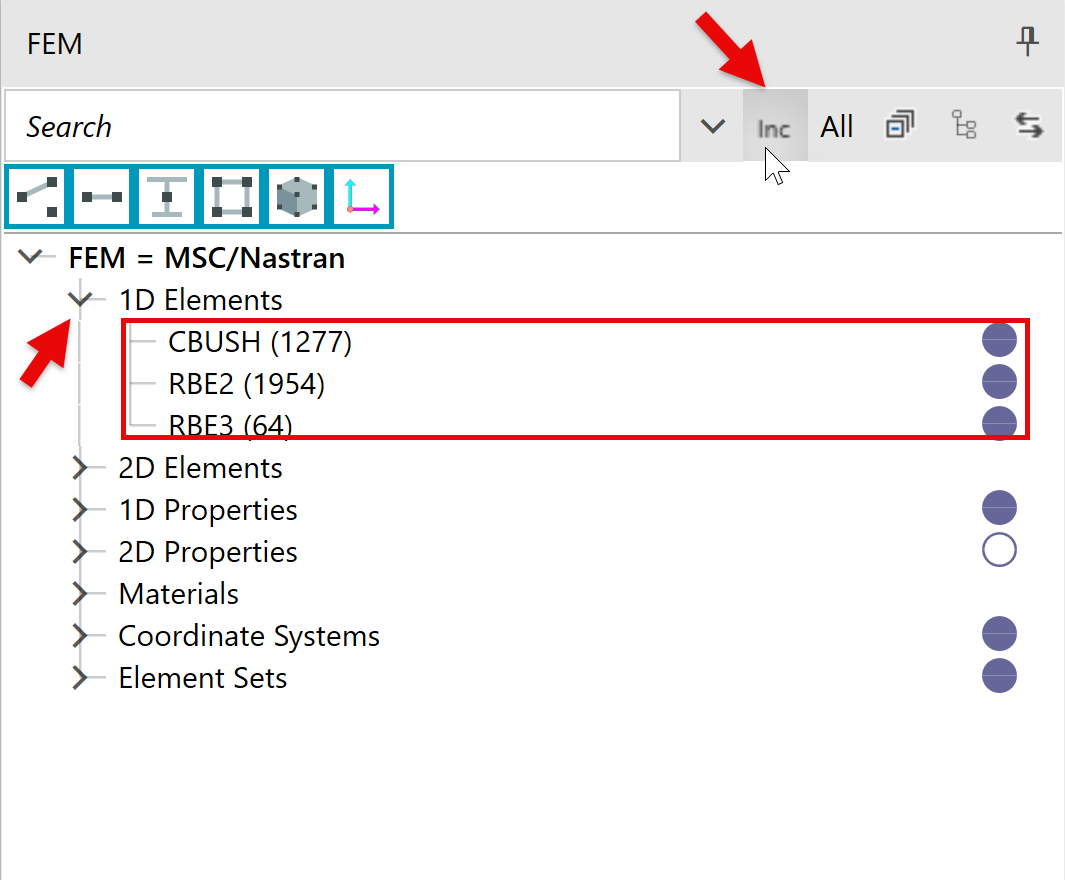Select the CBUSH (1277) tree item
This screenshot has height=880, width=1065.
tap(260, 342)
